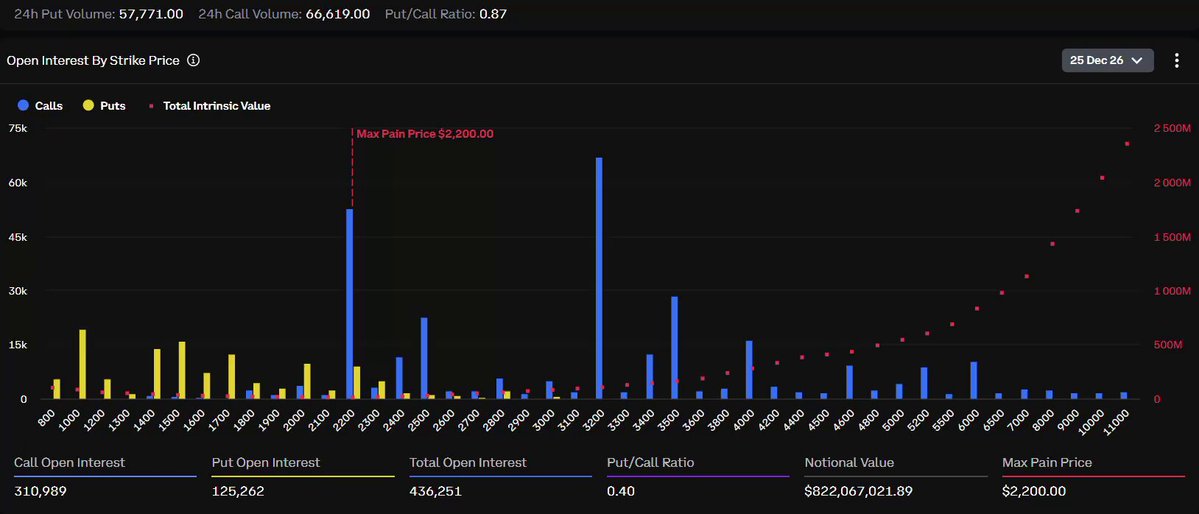Click the 75k label on the left axis
The height and width of the screenshot is (514, 1199).
click(17, 128)
